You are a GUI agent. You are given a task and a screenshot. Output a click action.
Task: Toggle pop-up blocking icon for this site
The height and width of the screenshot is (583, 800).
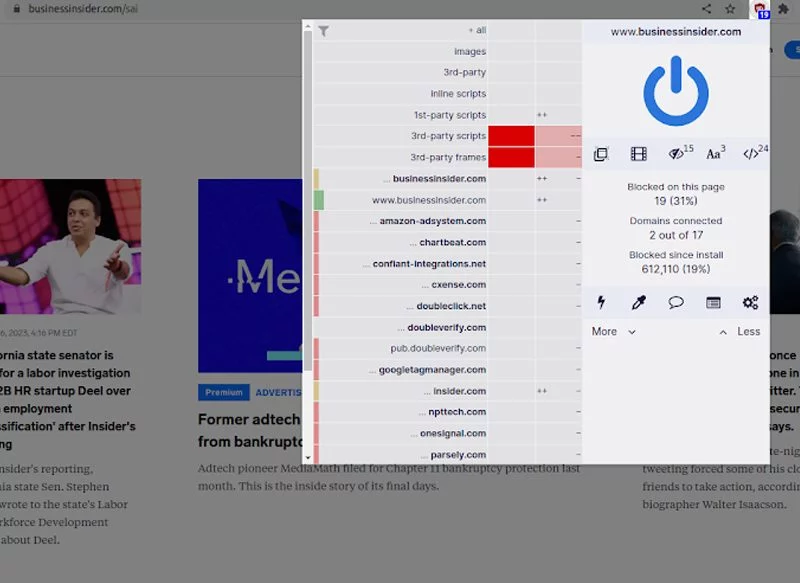pos(601,154)
